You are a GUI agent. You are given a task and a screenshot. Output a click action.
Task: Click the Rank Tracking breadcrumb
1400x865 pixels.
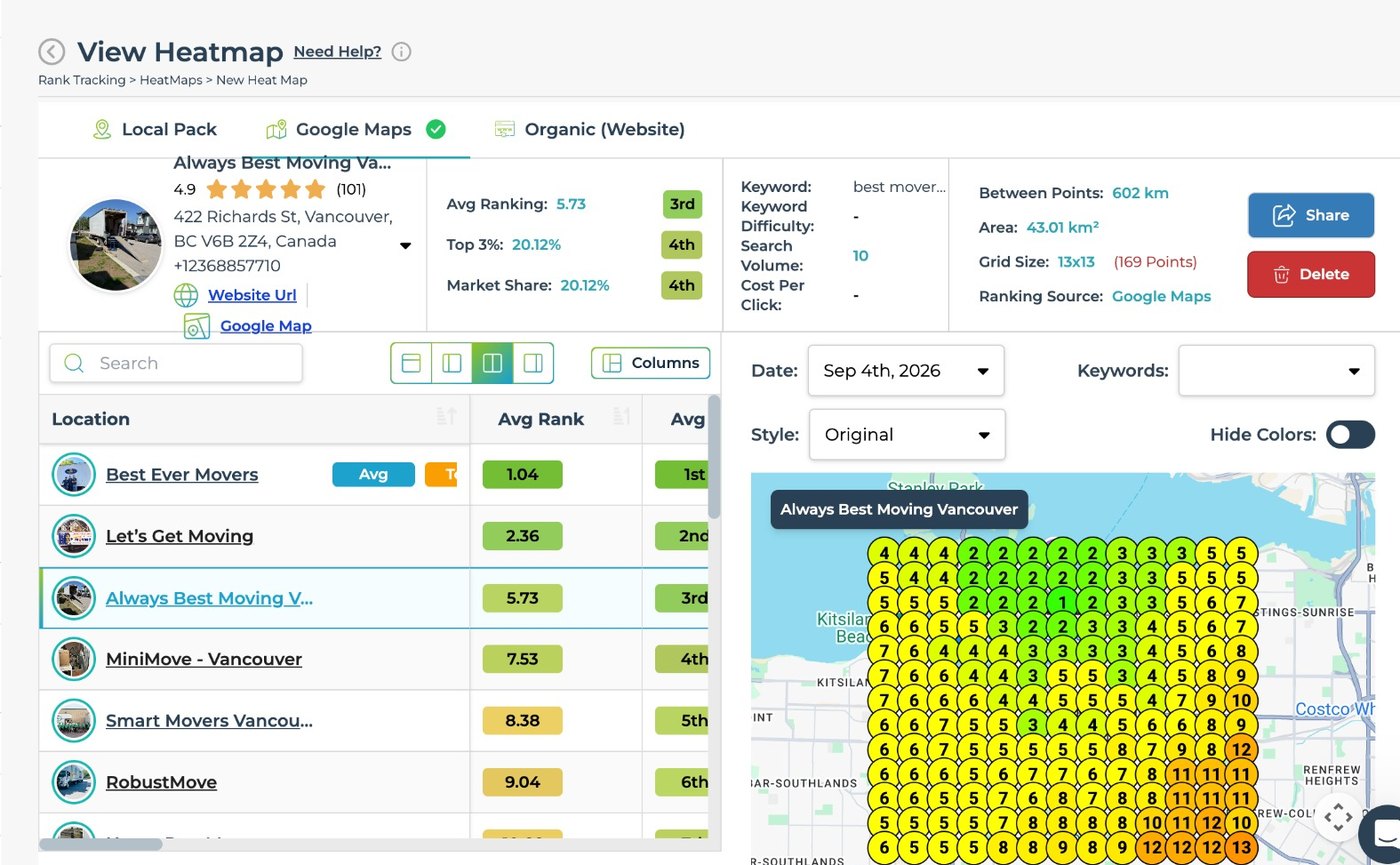coord(82,80)
